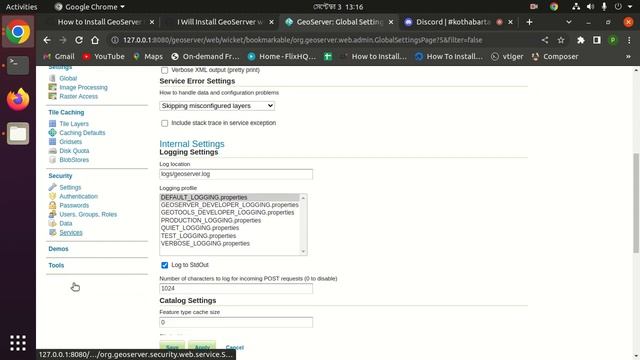Open a new Chrome tab
The image size is (640, 360).
click(x=529, y=22)
